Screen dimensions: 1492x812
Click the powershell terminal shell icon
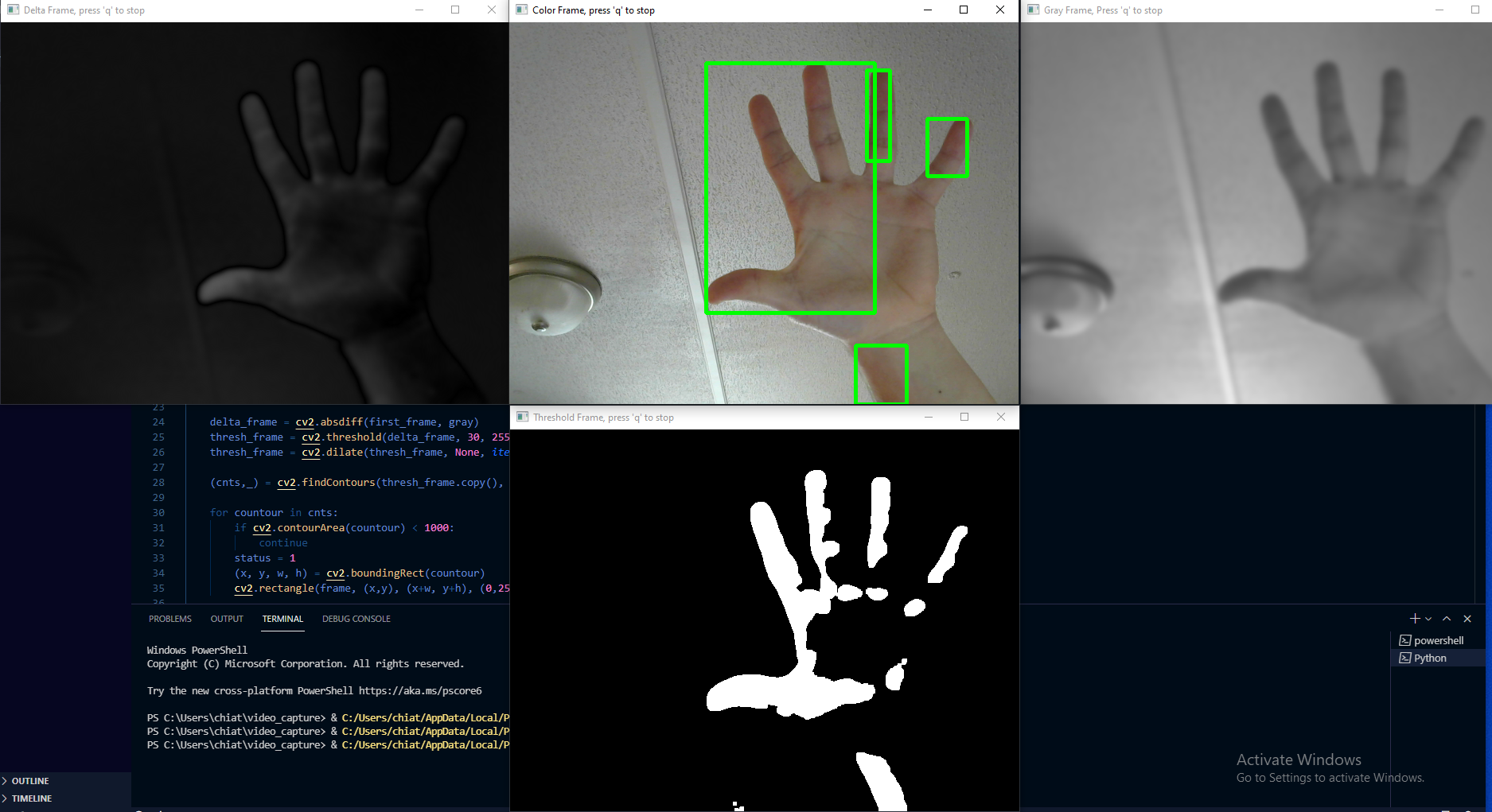[x=1406, y=640]
